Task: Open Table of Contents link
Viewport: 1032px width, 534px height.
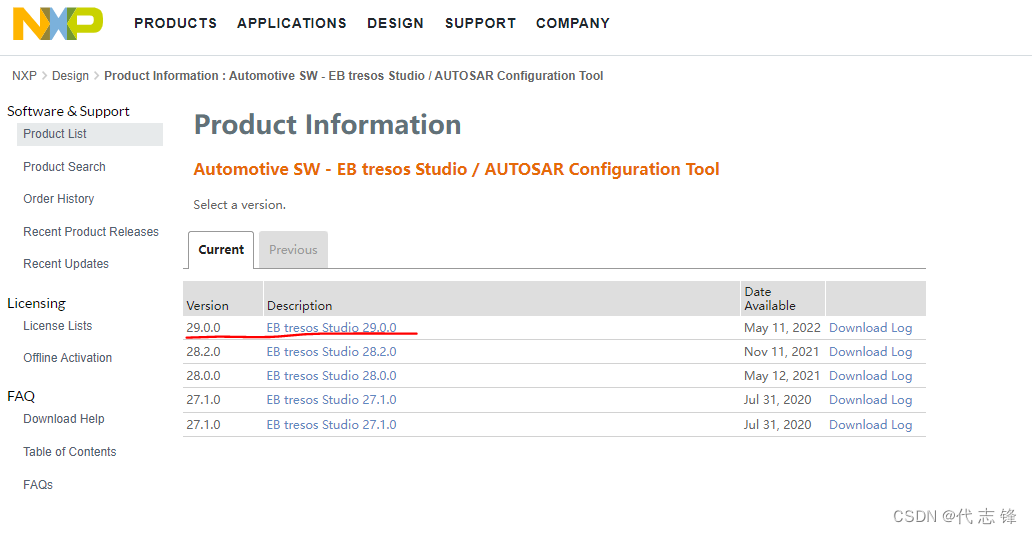Action: point(70,452)
